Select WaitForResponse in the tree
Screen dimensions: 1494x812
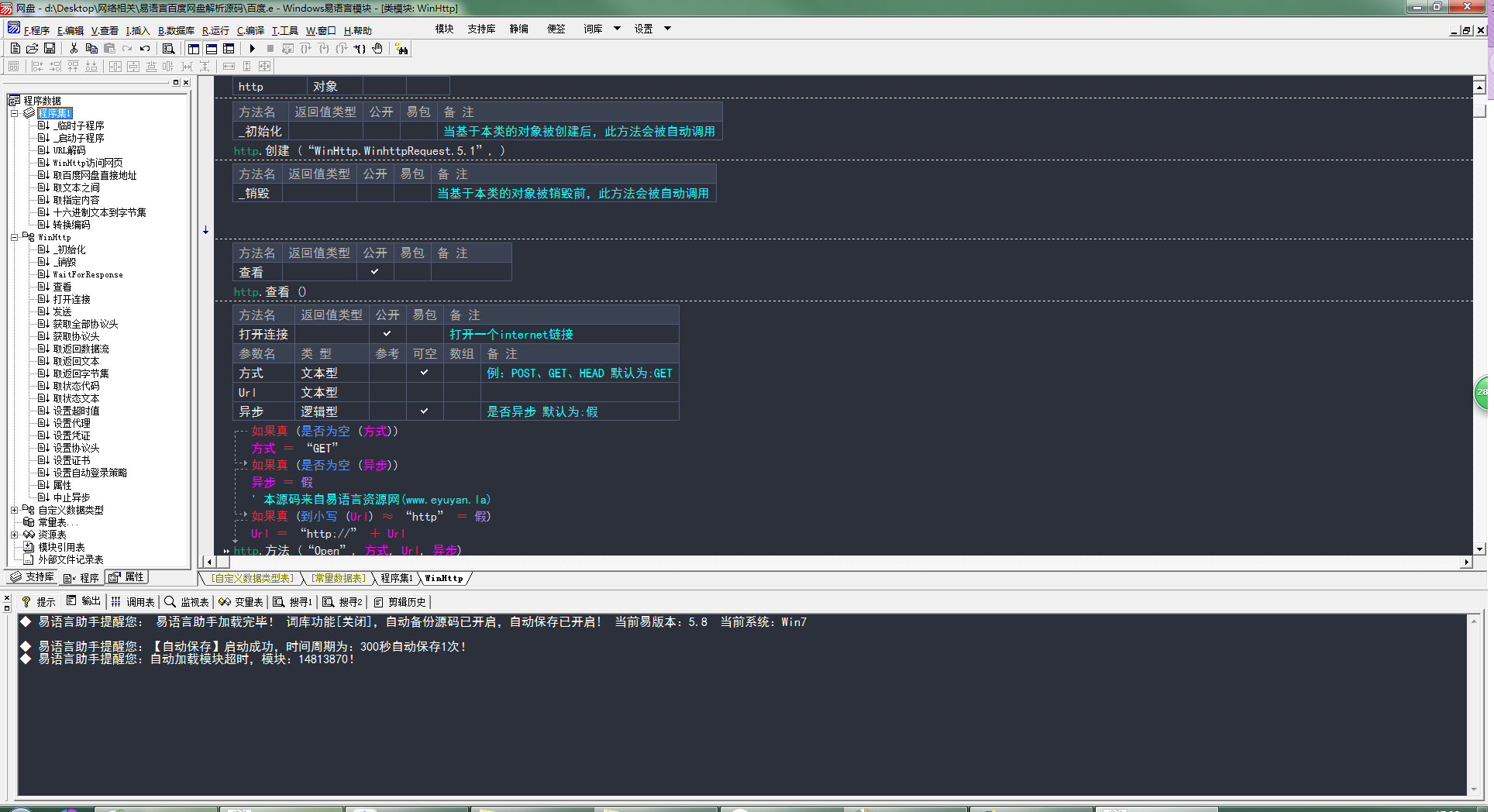pyautogui.click(x=88, y=274)
